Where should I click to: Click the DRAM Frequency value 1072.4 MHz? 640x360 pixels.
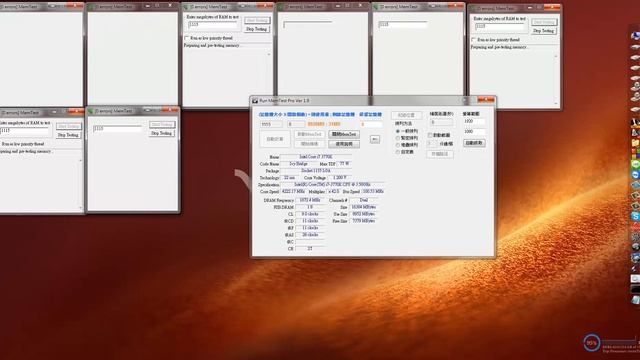(x=310, y=200)
